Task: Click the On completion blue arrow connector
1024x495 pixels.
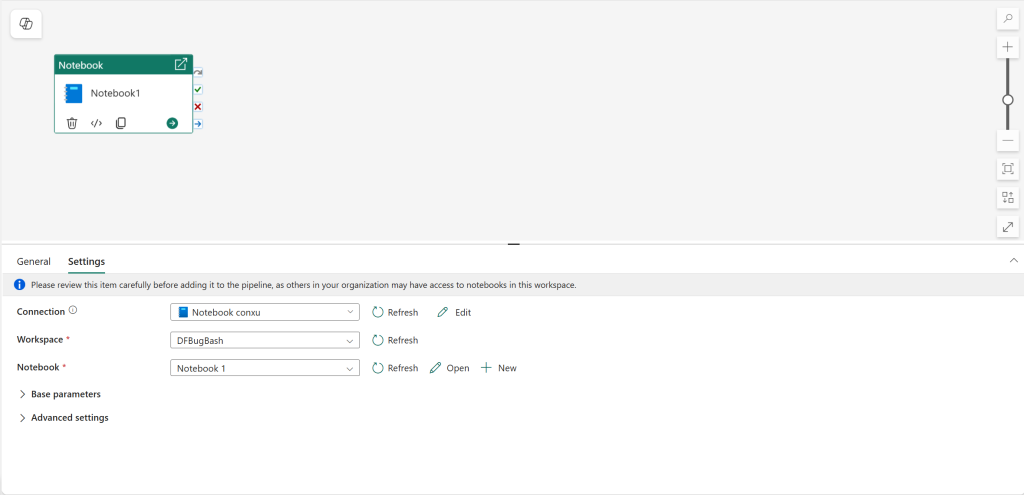Action: click(198, 123)
